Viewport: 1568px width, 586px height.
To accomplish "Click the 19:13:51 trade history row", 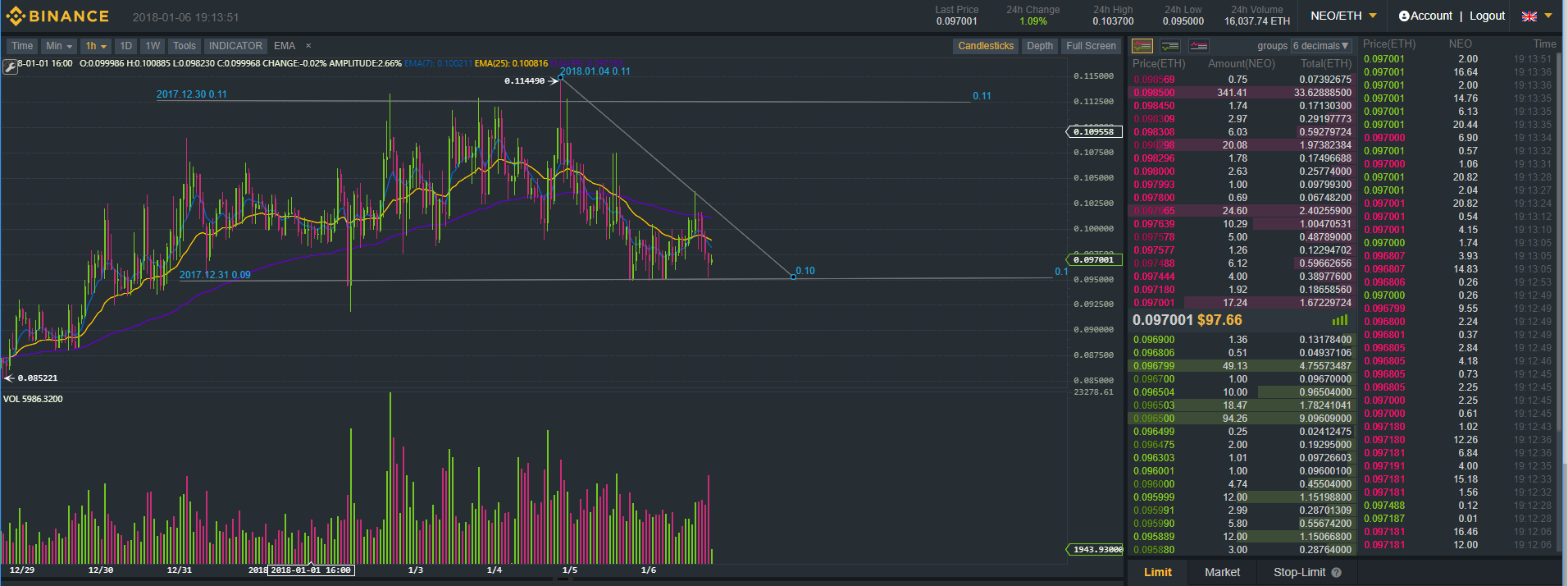I will coord(1458,59).
